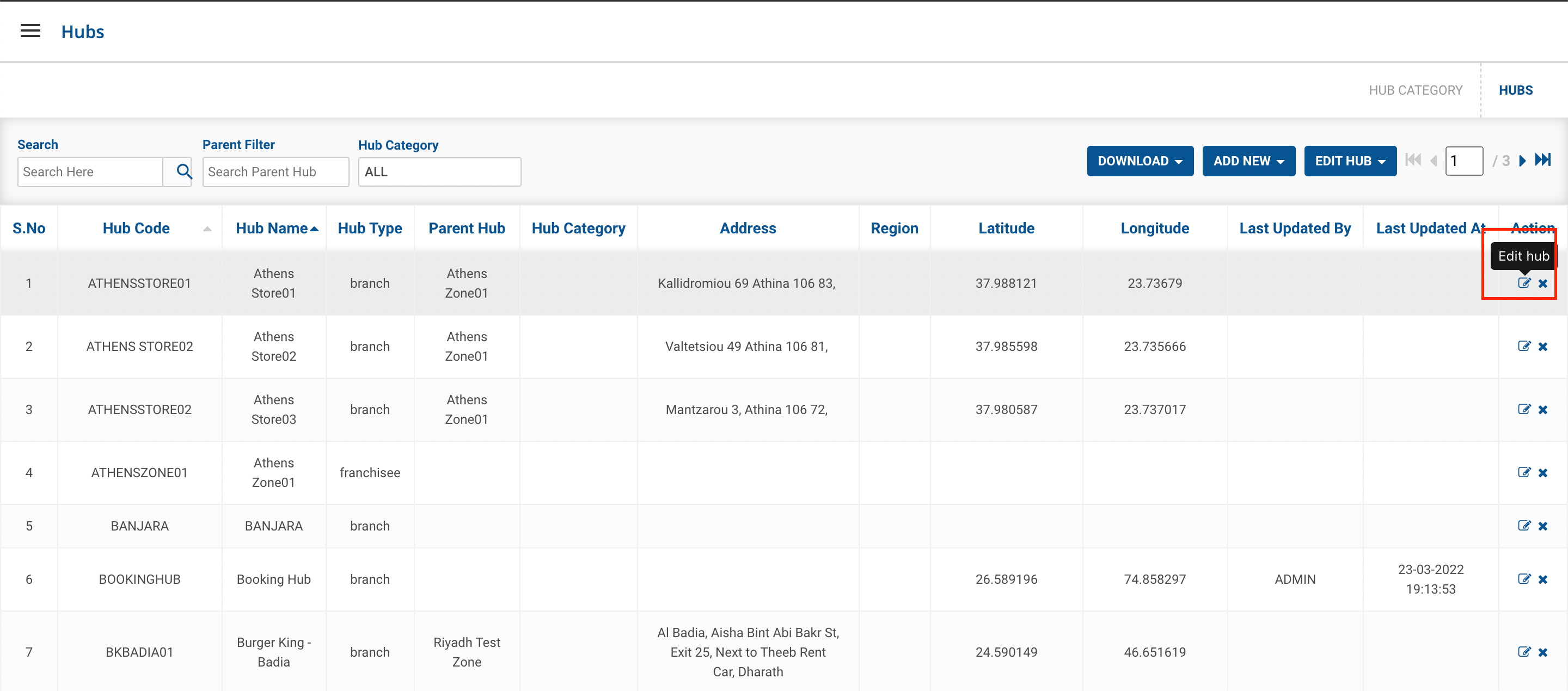Image resolution: width=1568 pixels, height=691 pixels.
Task: Select the HUBS tab
Action: click(1515, 90)
